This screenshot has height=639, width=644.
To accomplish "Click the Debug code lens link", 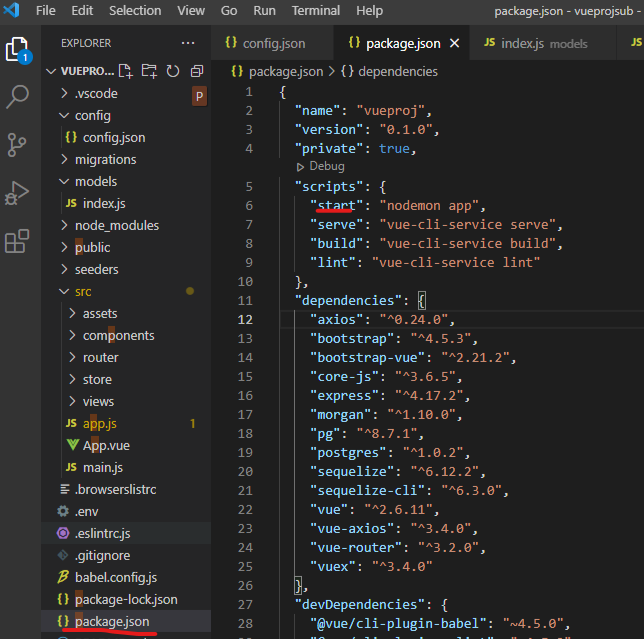I will (x=327, y=166).
